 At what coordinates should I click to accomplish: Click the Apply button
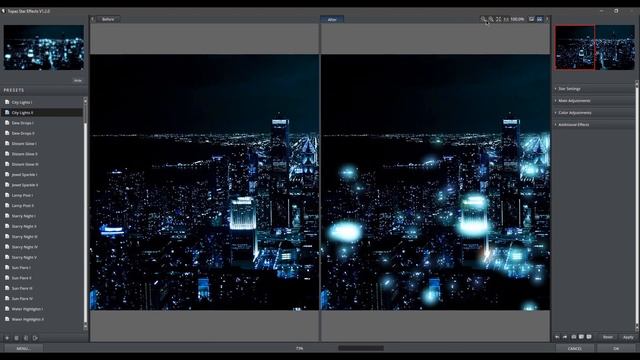(x=628, y=337)
